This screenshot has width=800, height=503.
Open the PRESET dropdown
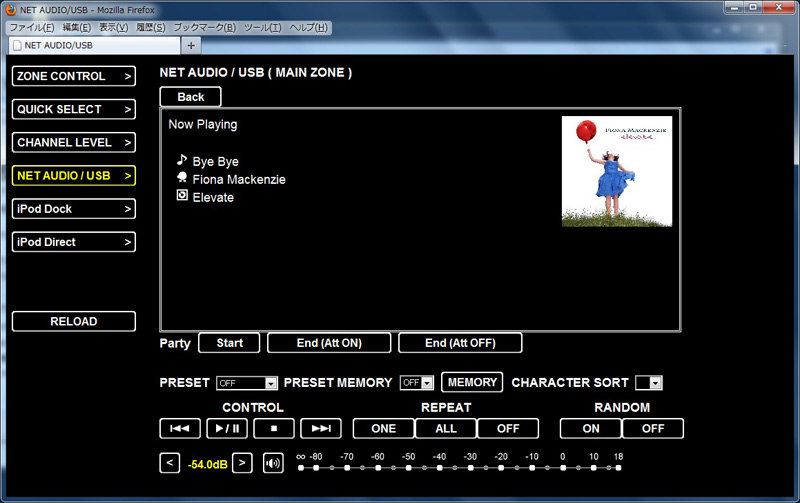(247, 383)
